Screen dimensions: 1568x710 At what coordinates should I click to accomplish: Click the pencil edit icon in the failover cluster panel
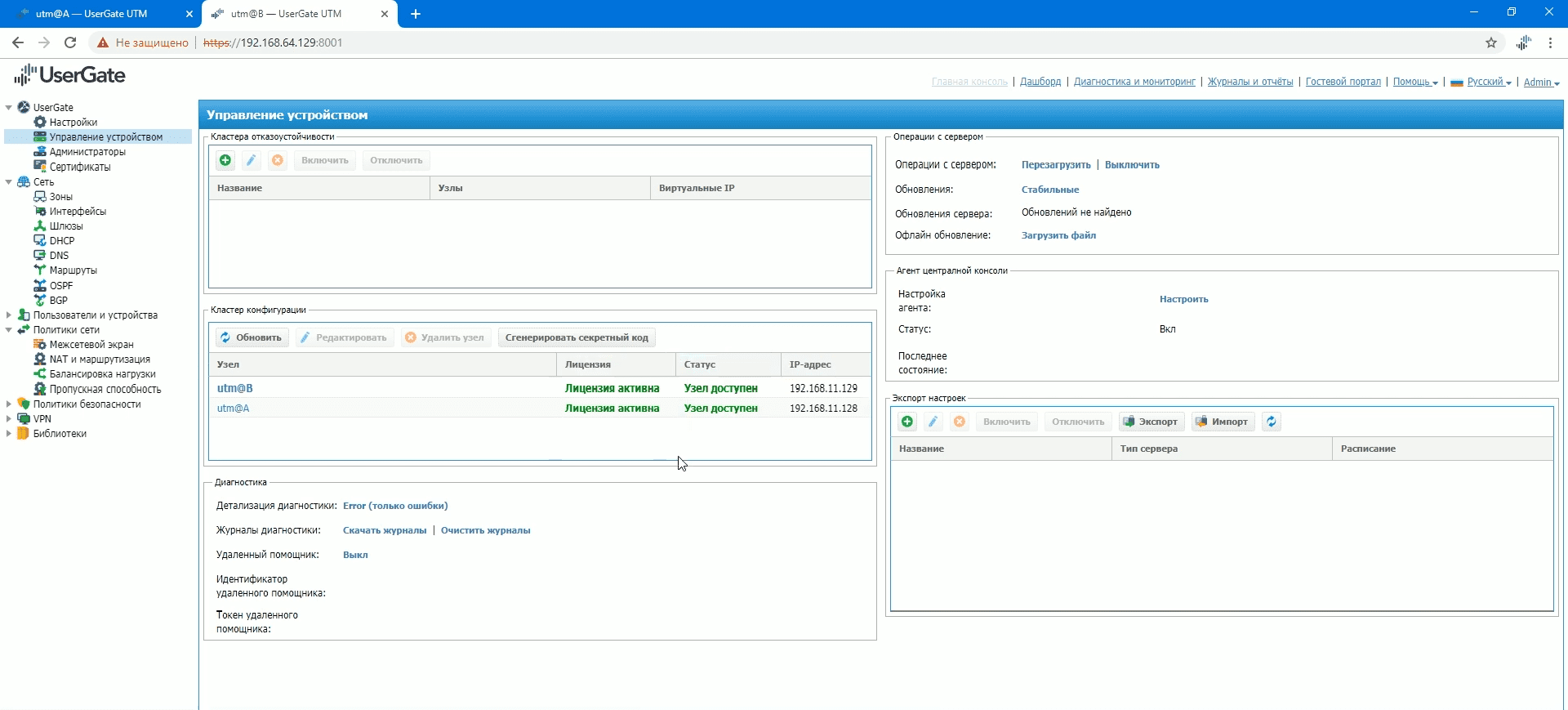tap(252, 160)
